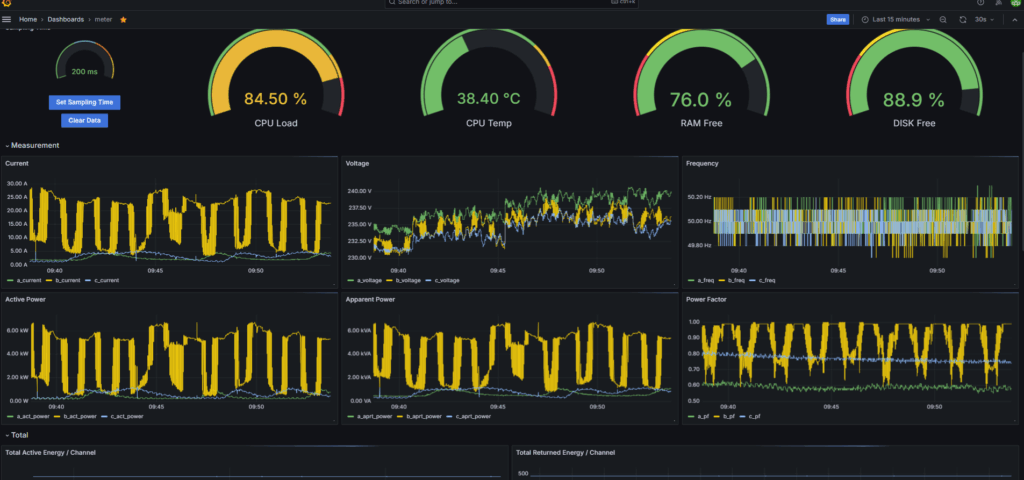1024x480 pixels.
Task: Open the Grafana main menu hamburger icon
Action: pos(7,19)
